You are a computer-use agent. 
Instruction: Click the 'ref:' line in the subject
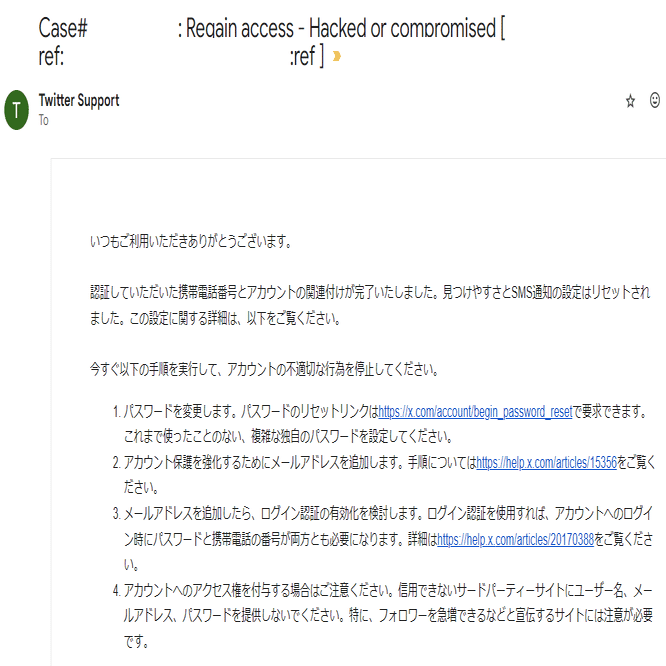tap(52, 57)
